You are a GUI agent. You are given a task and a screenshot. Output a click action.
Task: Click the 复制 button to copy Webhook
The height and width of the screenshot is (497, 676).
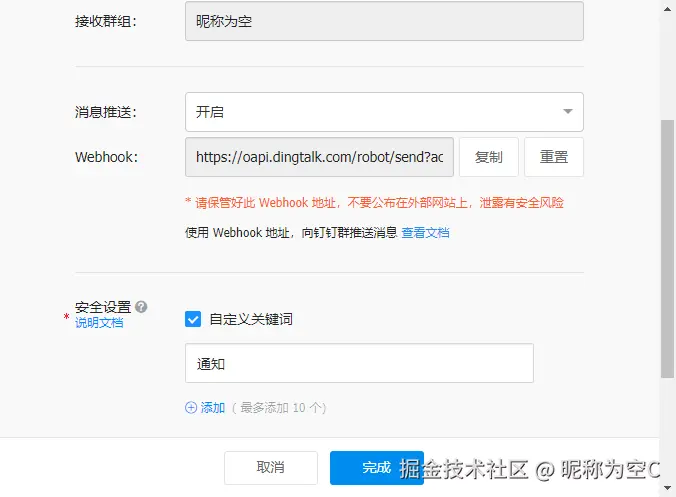pos(488,157)
